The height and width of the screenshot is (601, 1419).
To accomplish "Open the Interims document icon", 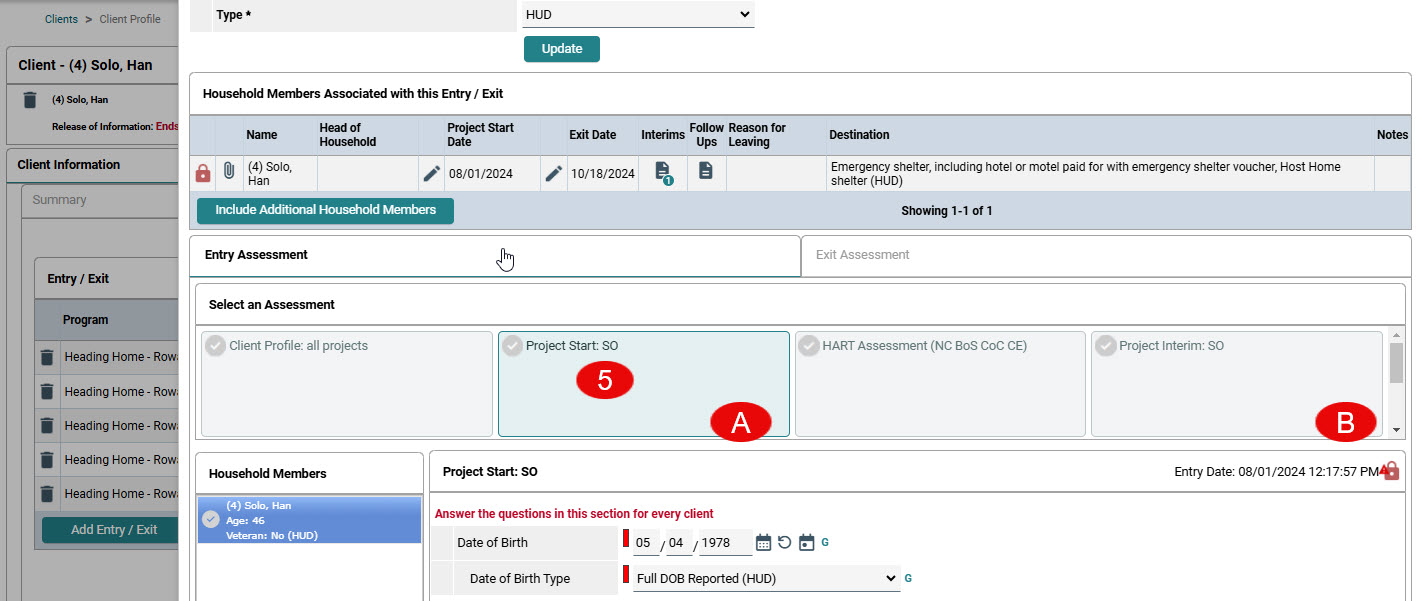I will pos(663,173).
